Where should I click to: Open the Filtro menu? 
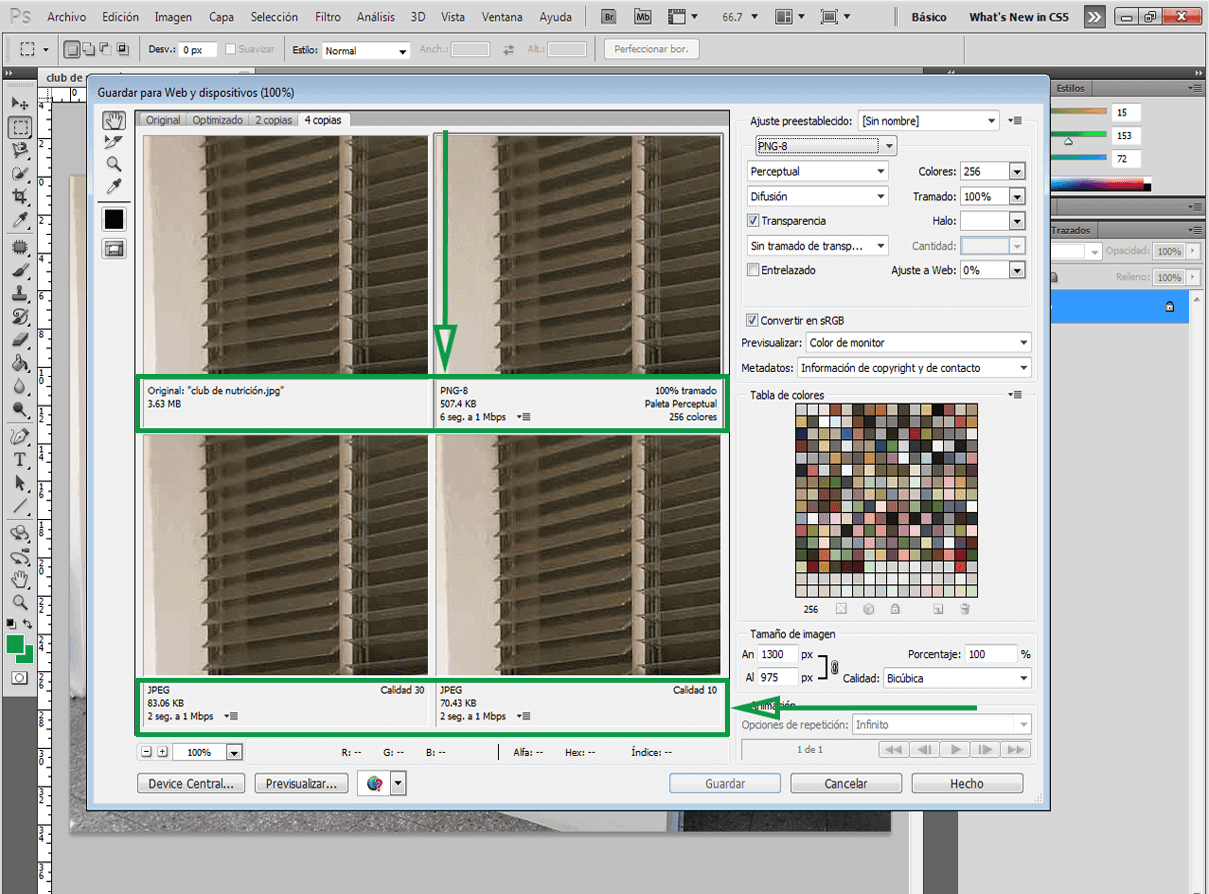coord(327,17)
